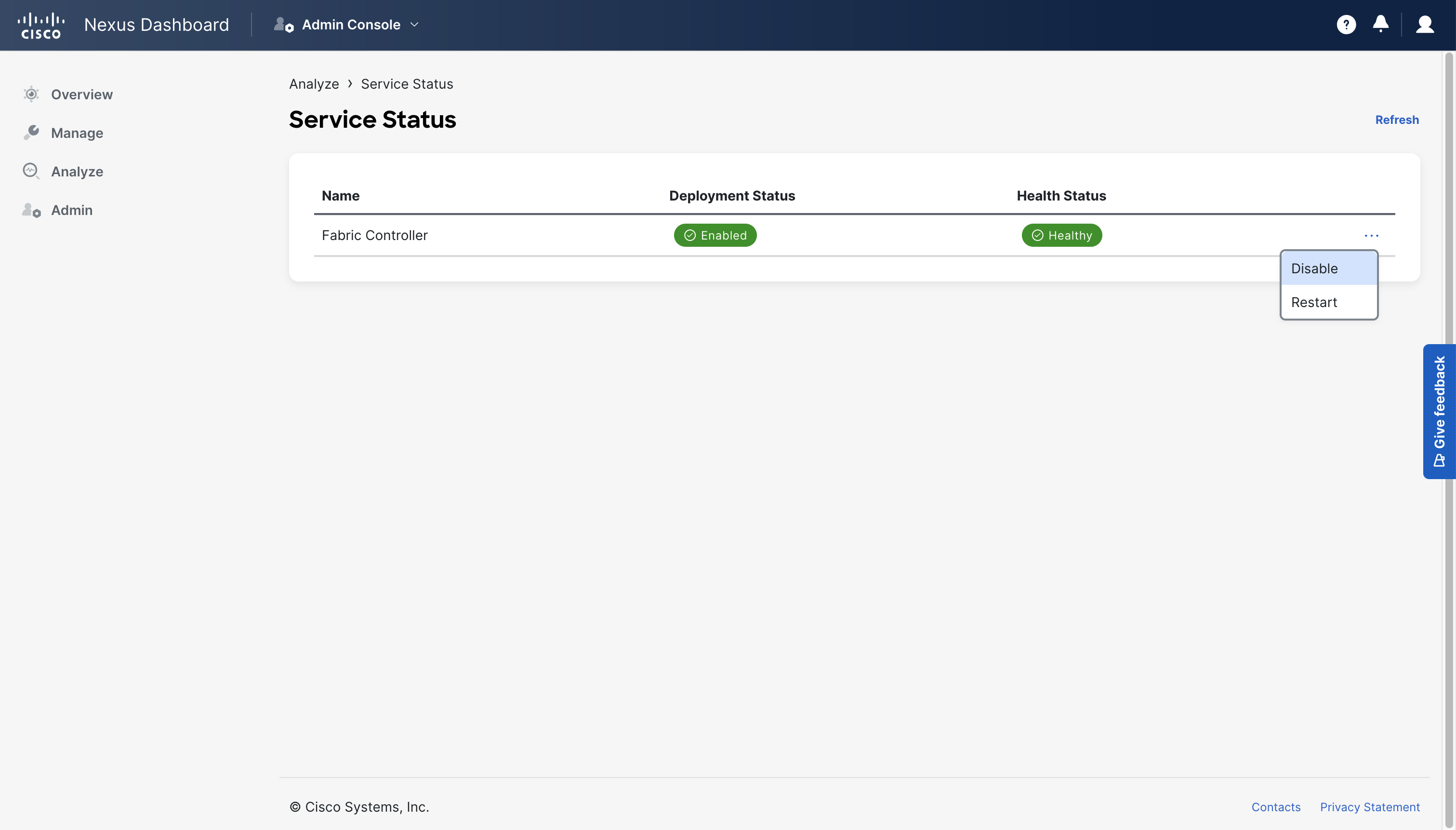1456x830 pixels.
Task: Click the Fabric Controller row actions ellipsis
Action: (x=1371, y=235)
